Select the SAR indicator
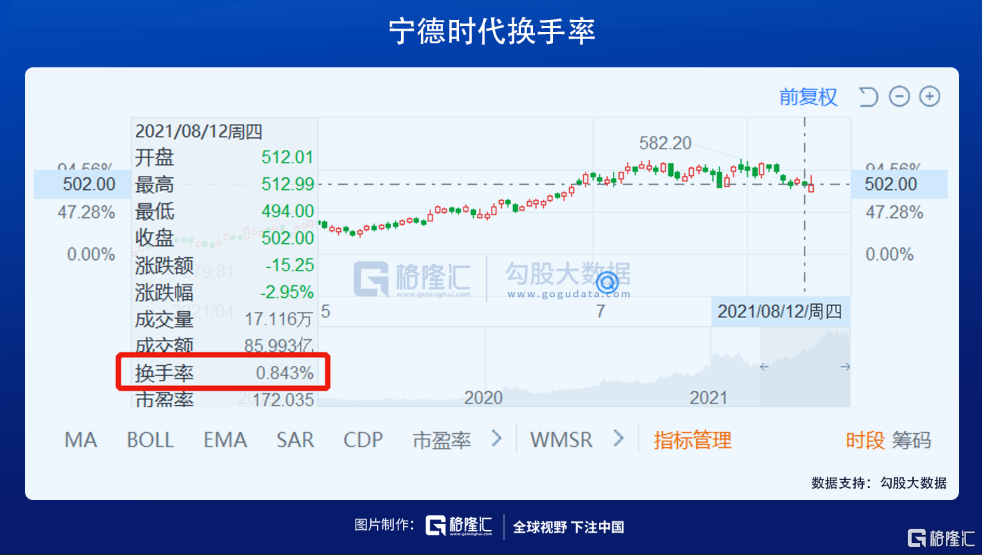This screenshot has width=982, height=555. click(295, 440)
